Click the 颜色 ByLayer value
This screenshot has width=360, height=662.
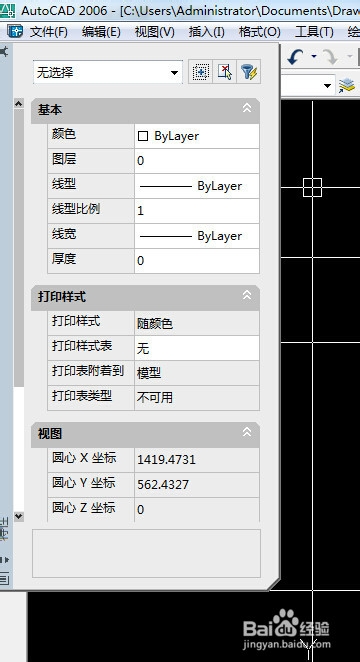pos(197,136)
